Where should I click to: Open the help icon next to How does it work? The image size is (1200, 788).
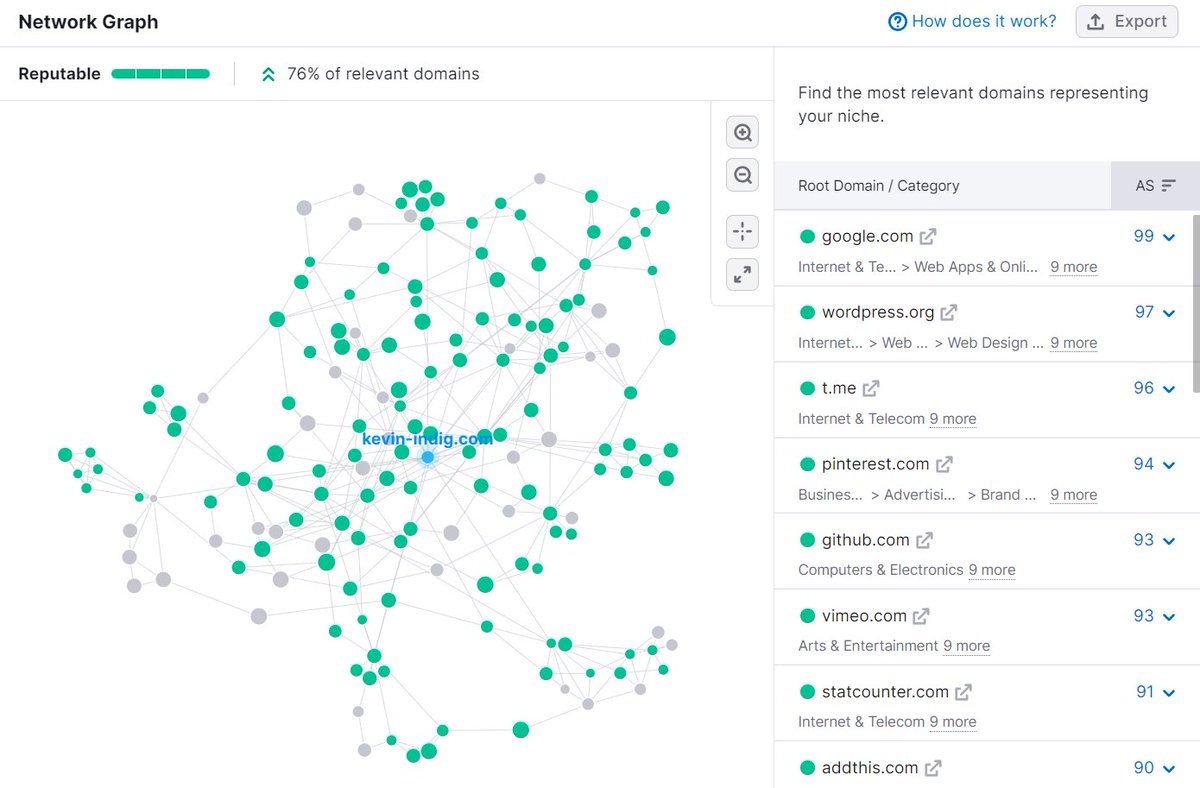pyautogui.click(x=897, y=20)
